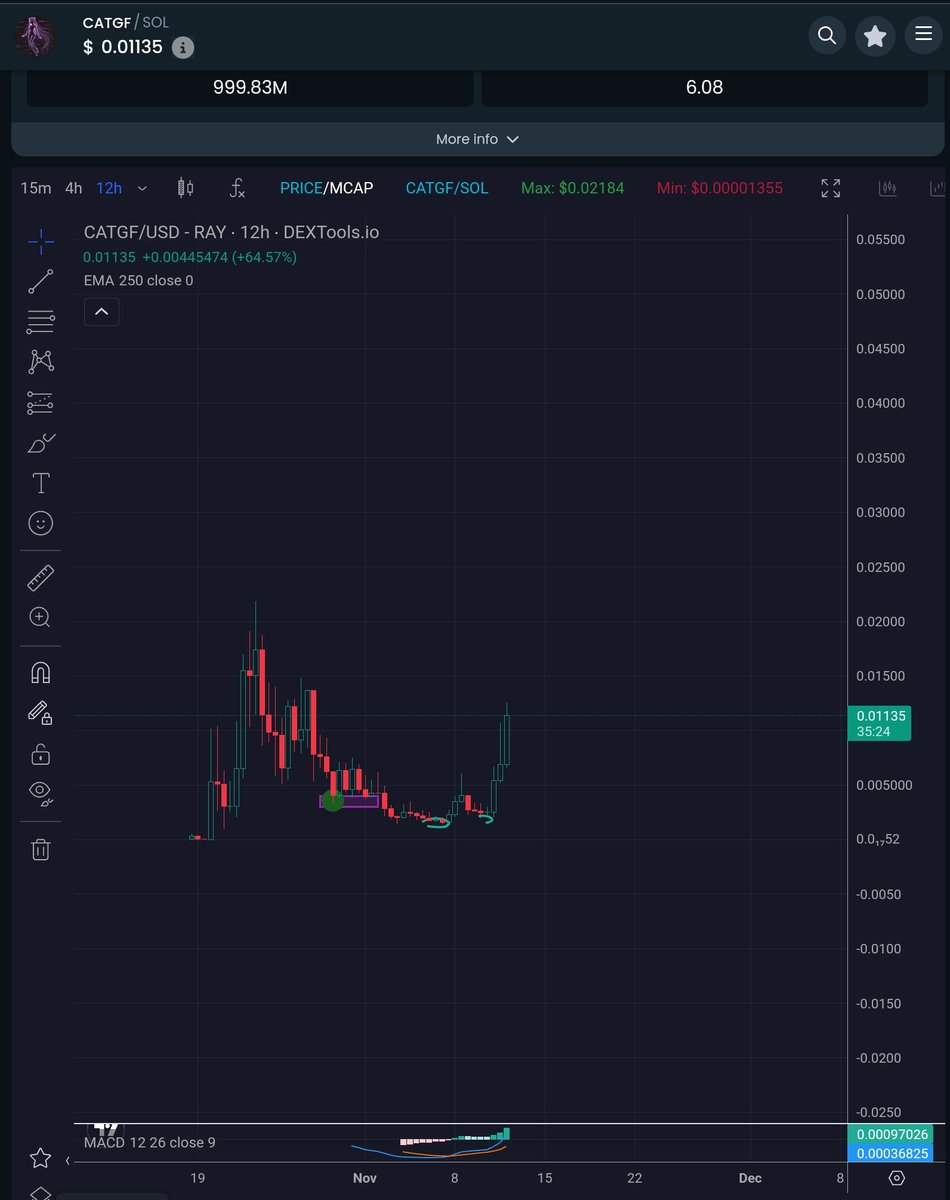
Task: Enter fullscreen chart mode
Action: point(831,188)
